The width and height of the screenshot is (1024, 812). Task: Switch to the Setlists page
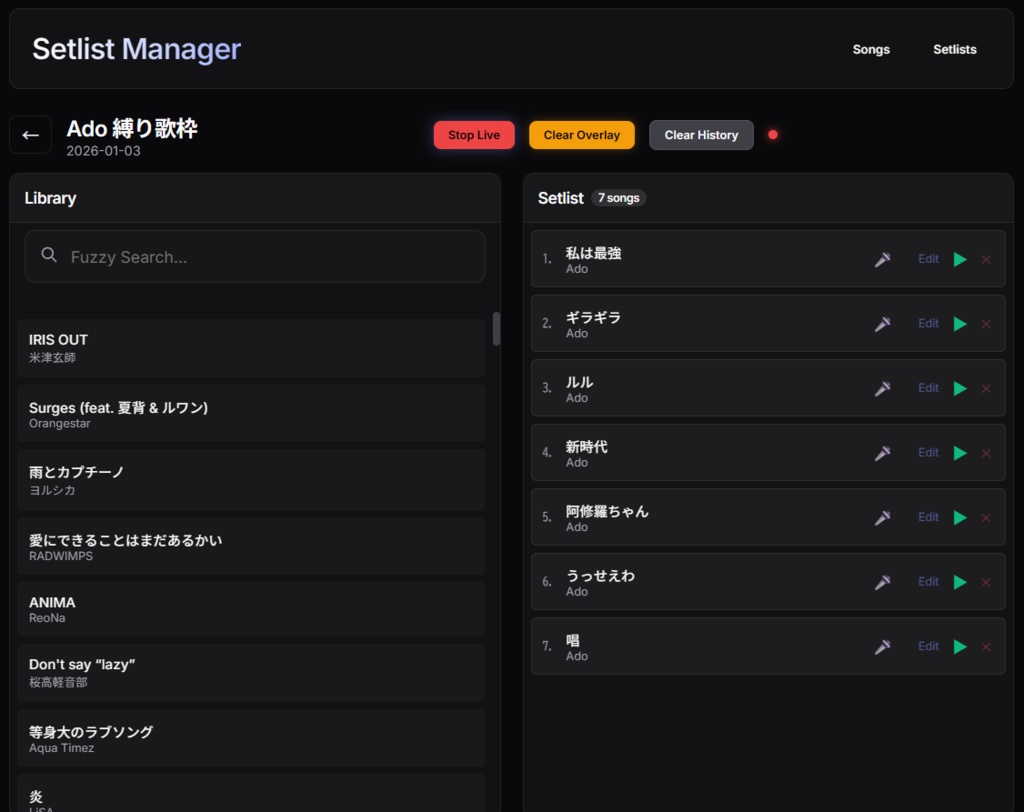click(x=954, y=49)
